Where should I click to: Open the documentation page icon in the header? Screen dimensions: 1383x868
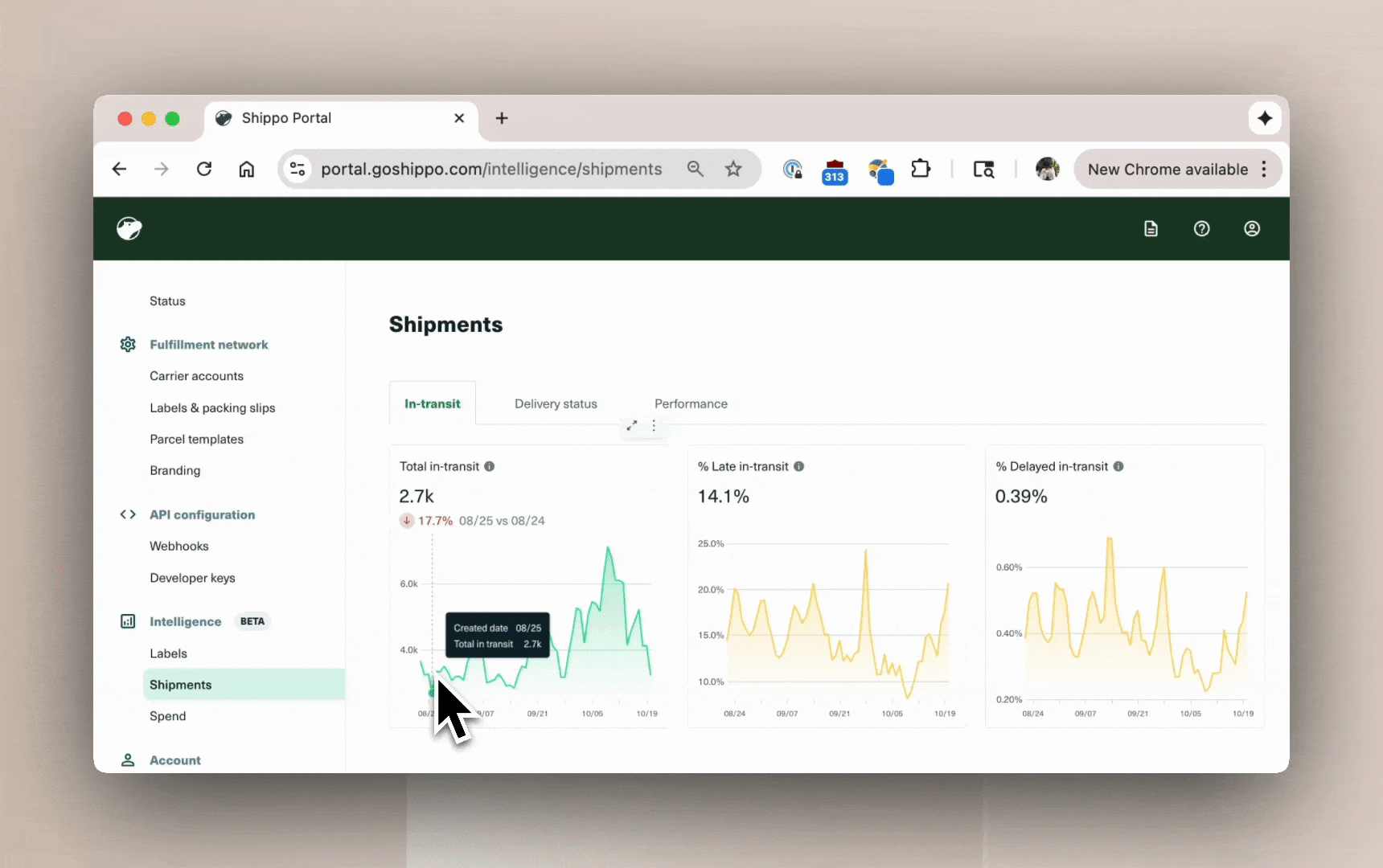coord(1151,229)
